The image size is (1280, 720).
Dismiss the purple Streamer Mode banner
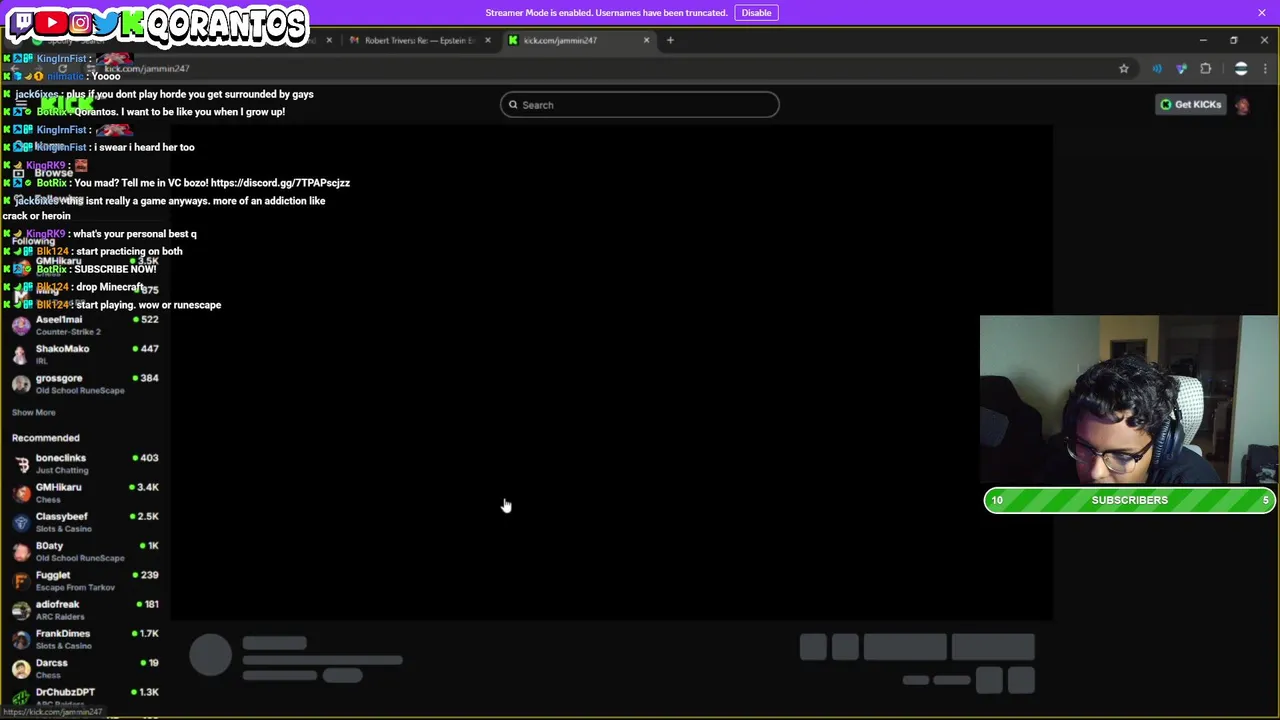click(x=1262, y=13)
